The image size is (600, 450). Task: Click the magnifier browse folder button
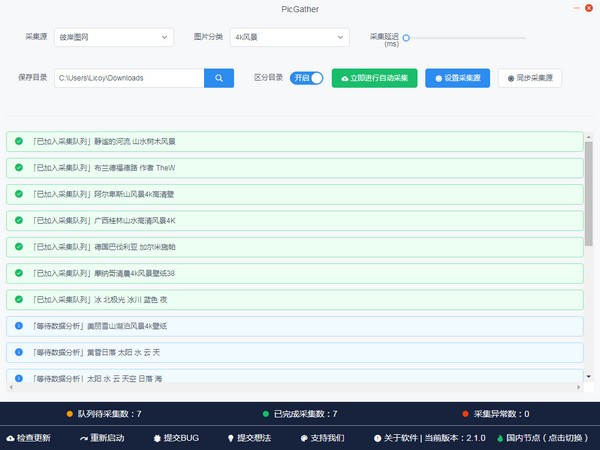pyautogui.click(x=219, y=78)
